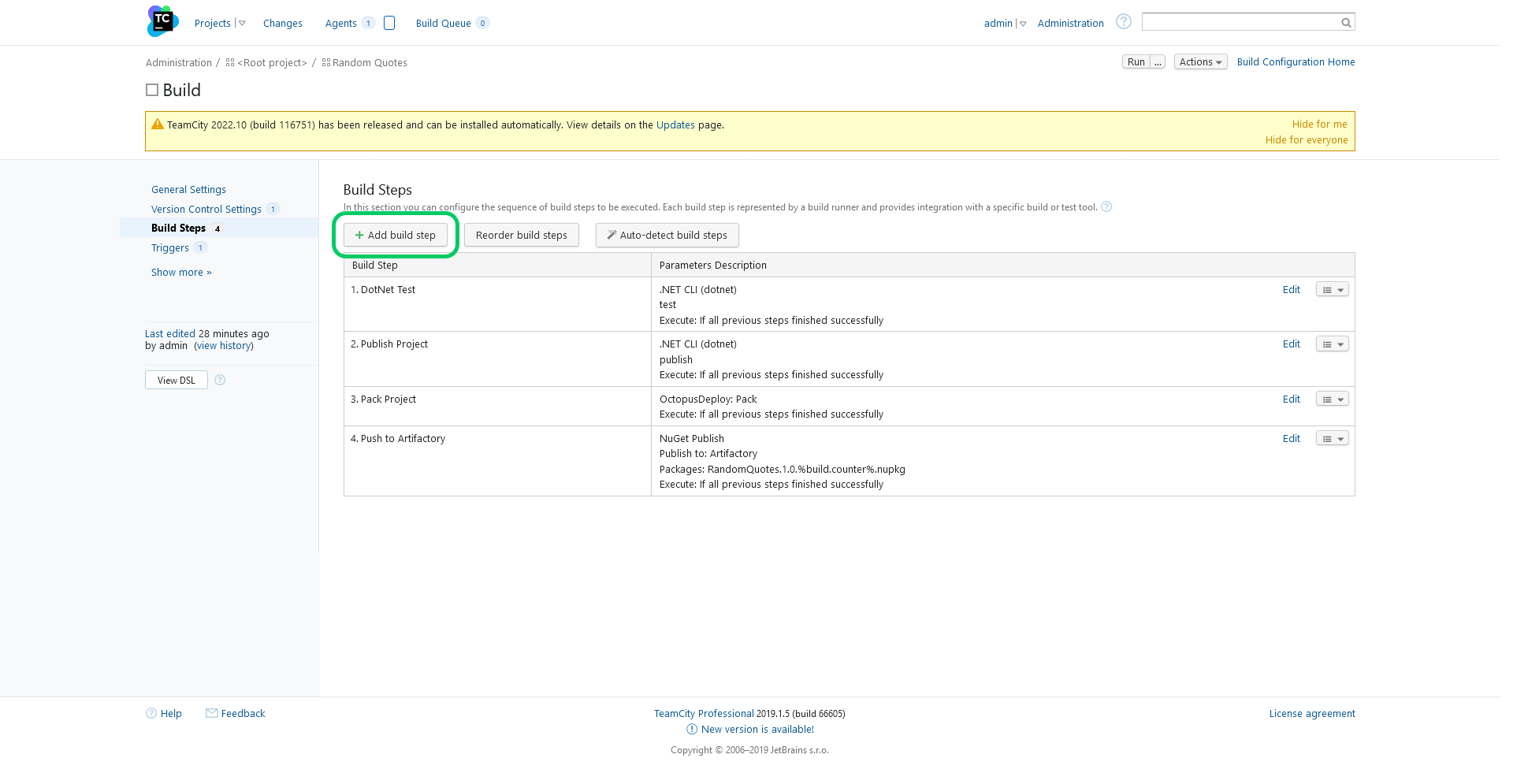The image size is (1513, 784).
Task: Open Feedback link in footer
Action: pos(243,713)
